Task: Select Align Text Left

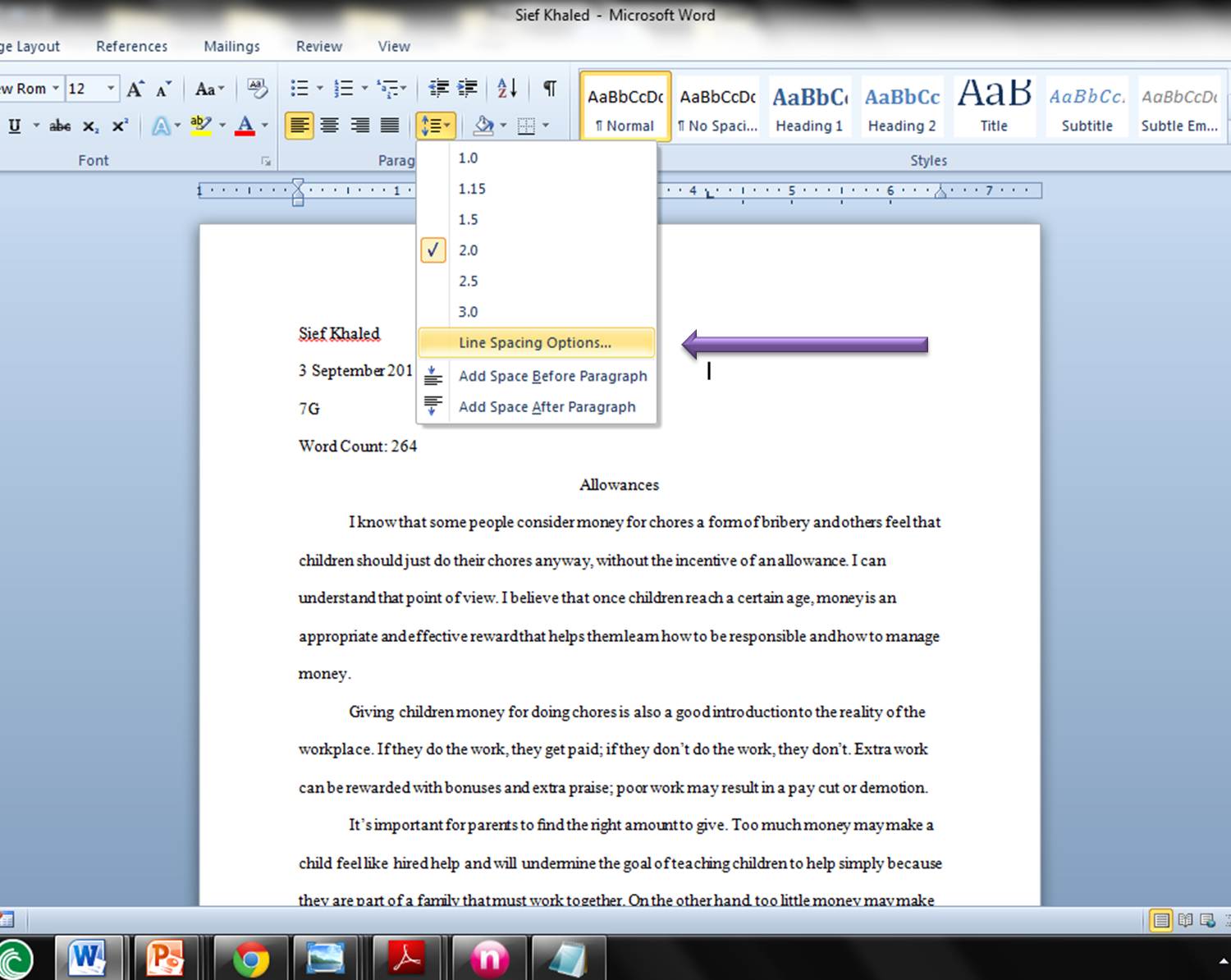Action: [x=300, y=126]
